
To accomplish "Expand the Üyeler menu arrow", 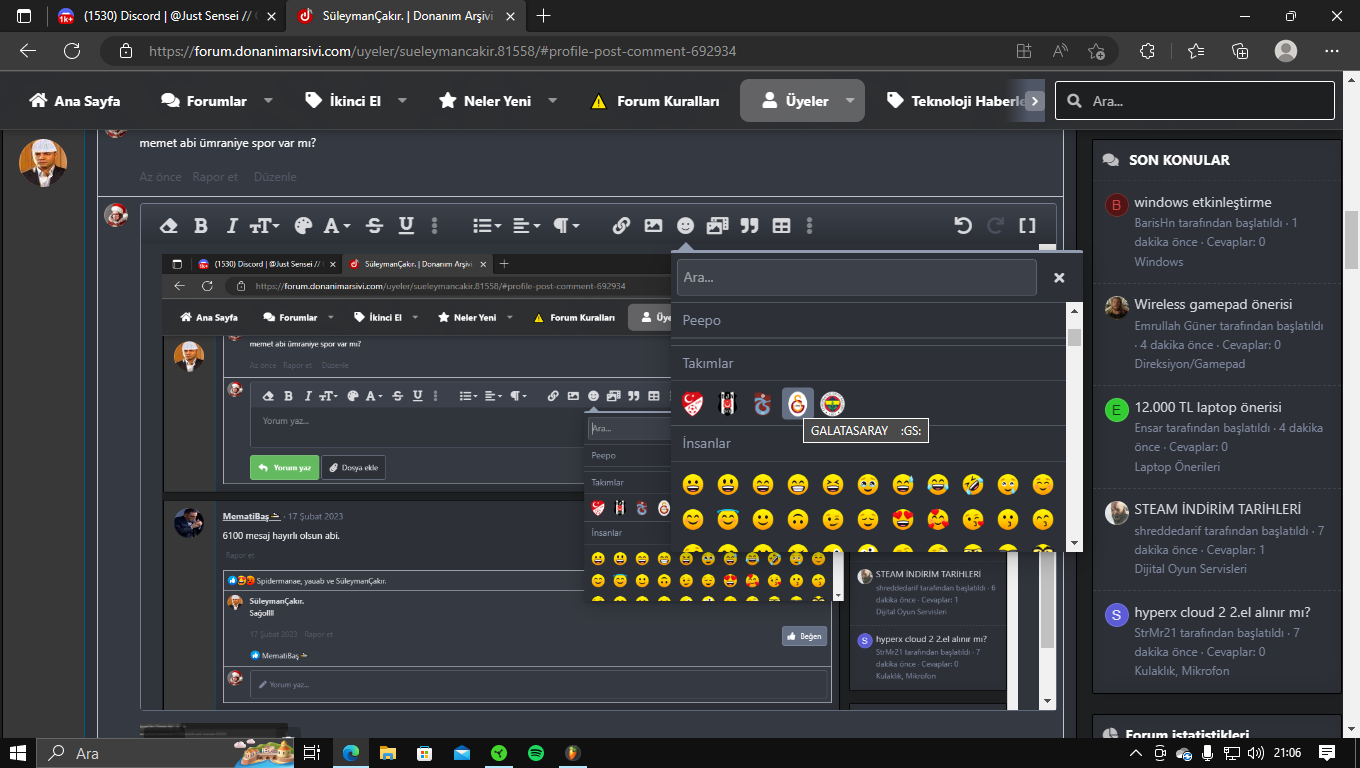I will (x=850, y=101).
